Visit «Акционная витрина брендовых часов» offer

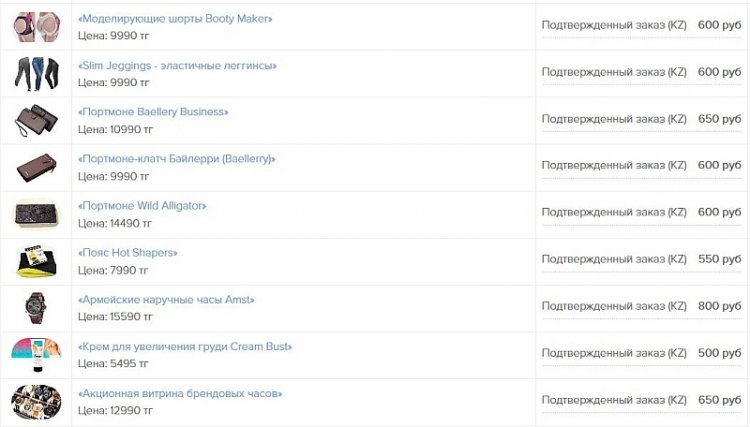[180, 394]
